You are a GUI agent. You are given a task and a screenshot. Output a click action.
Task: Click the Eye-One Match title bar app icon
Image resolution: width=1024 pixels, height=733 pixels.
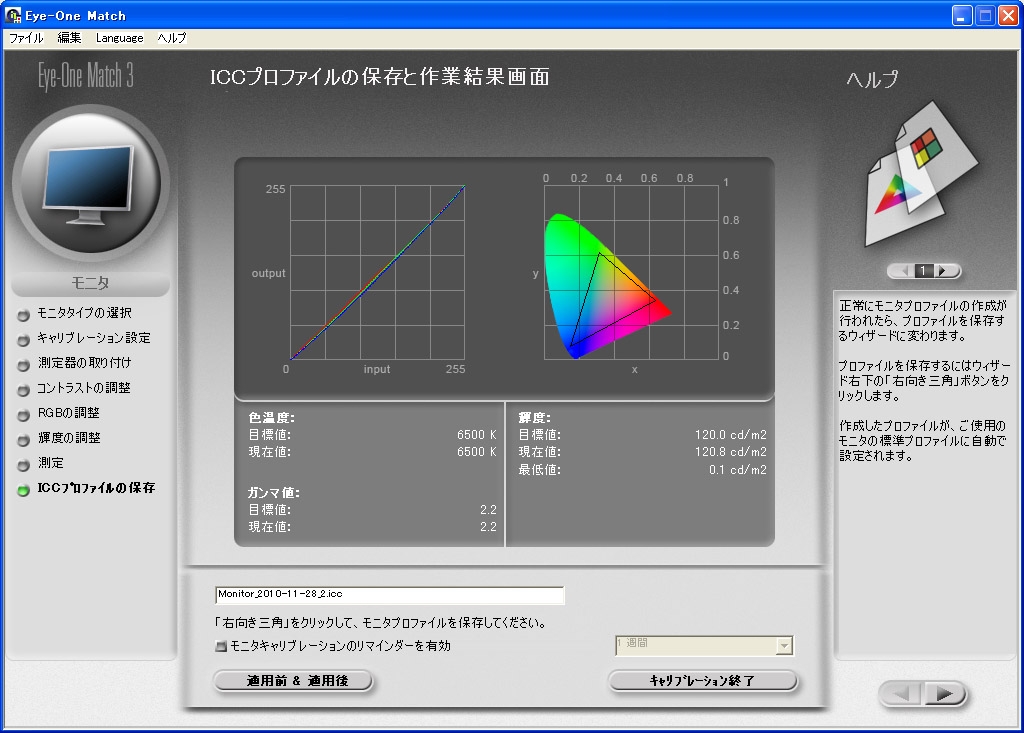pyautogui.click(x=13, y=15)
